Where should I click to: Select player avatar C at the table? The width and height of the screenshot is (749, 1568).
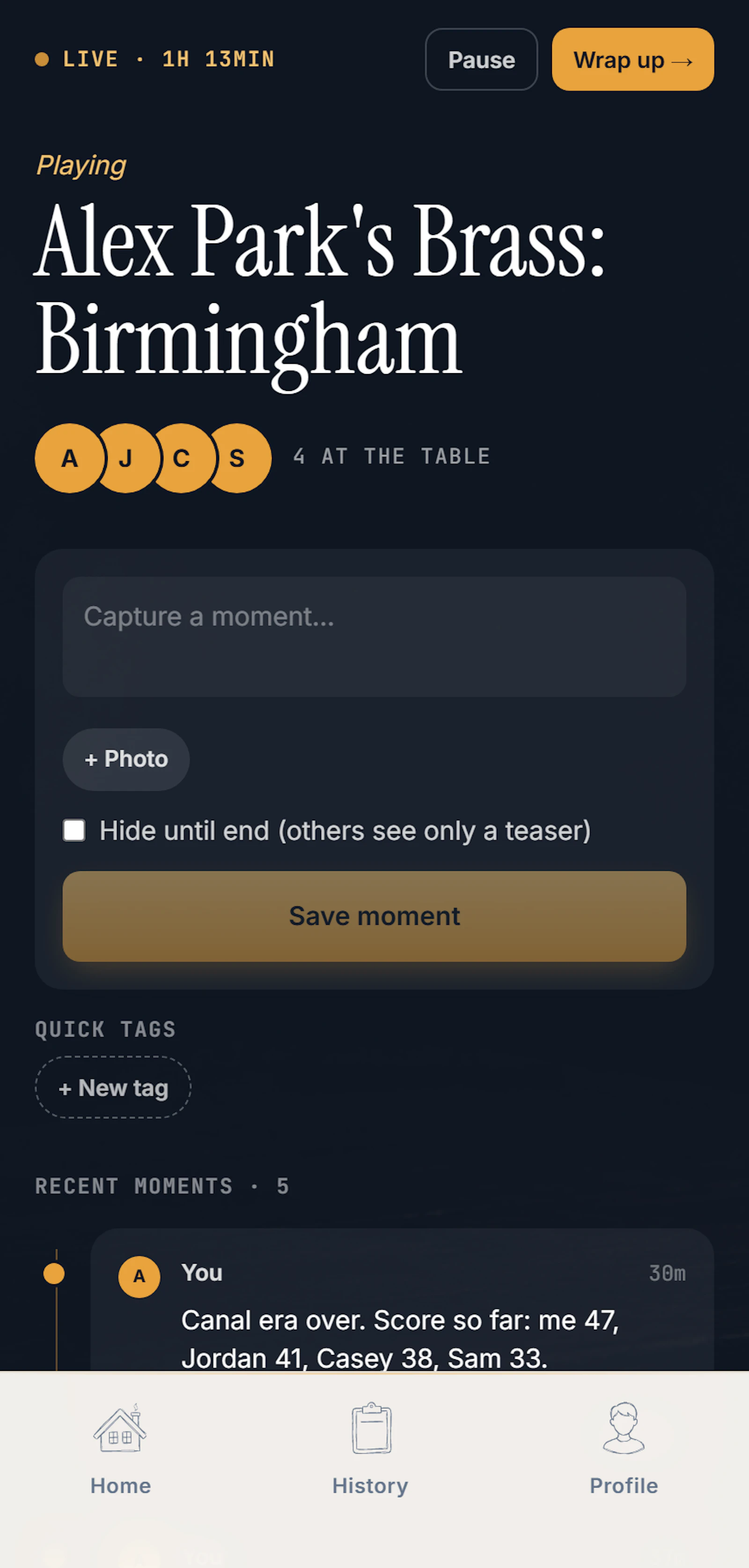pos(181,458)
